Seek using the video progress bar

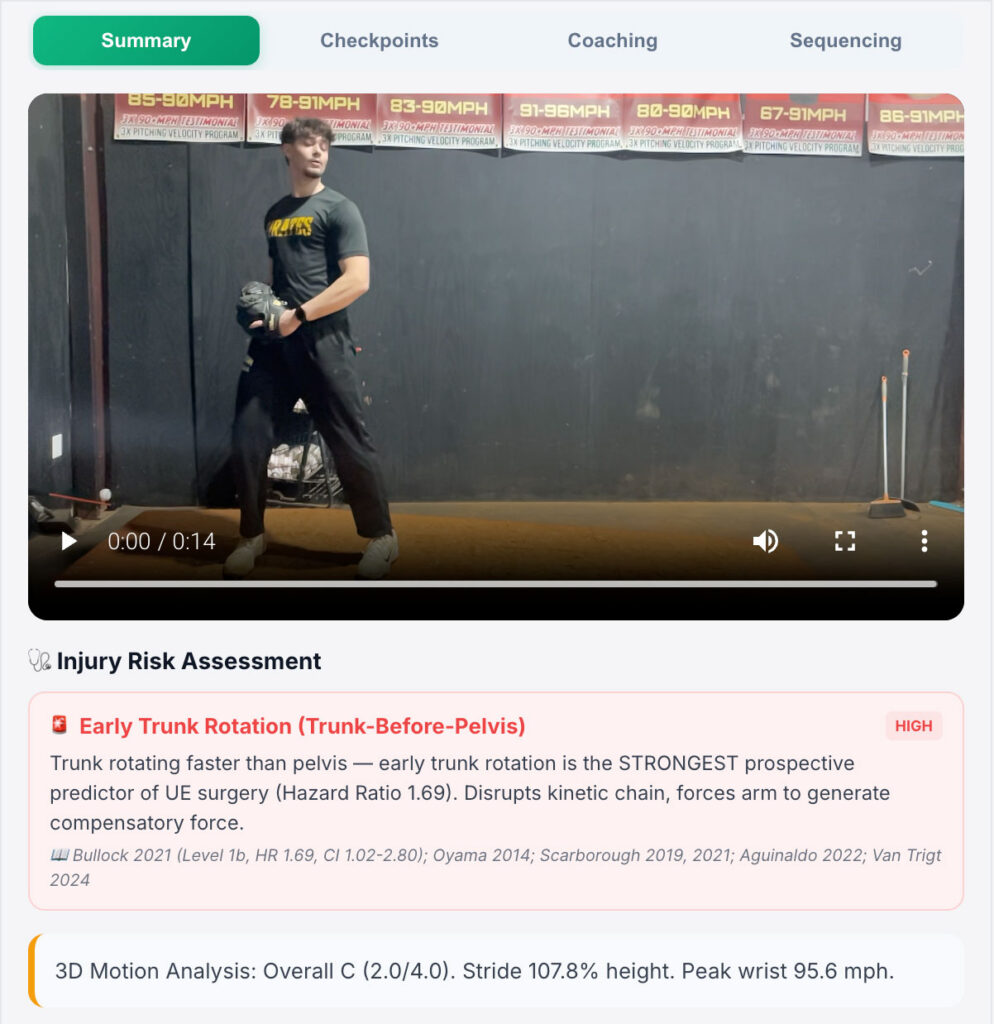click(496, 584)
